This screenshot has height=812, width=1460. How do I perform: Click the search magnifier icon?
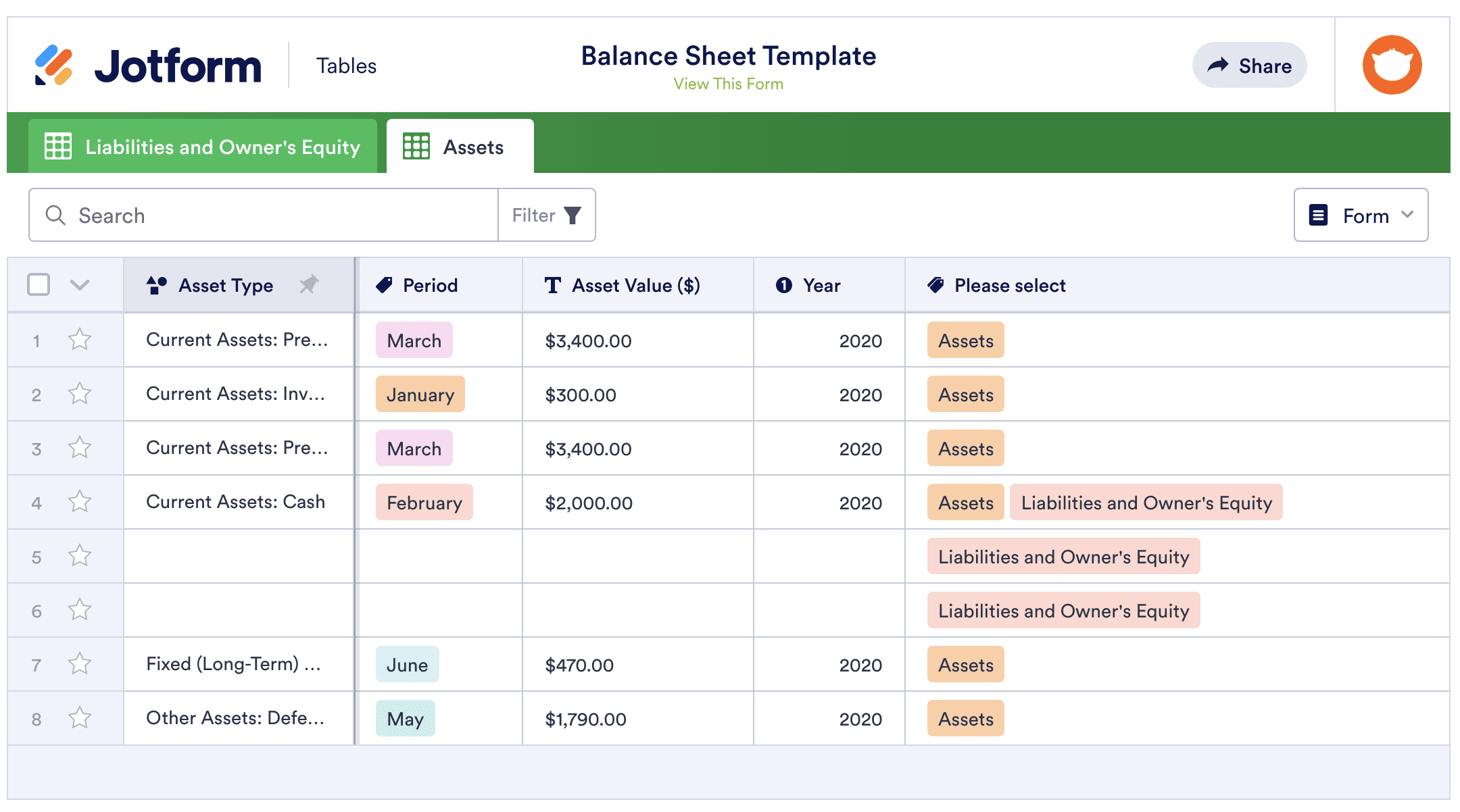(55, 215)
